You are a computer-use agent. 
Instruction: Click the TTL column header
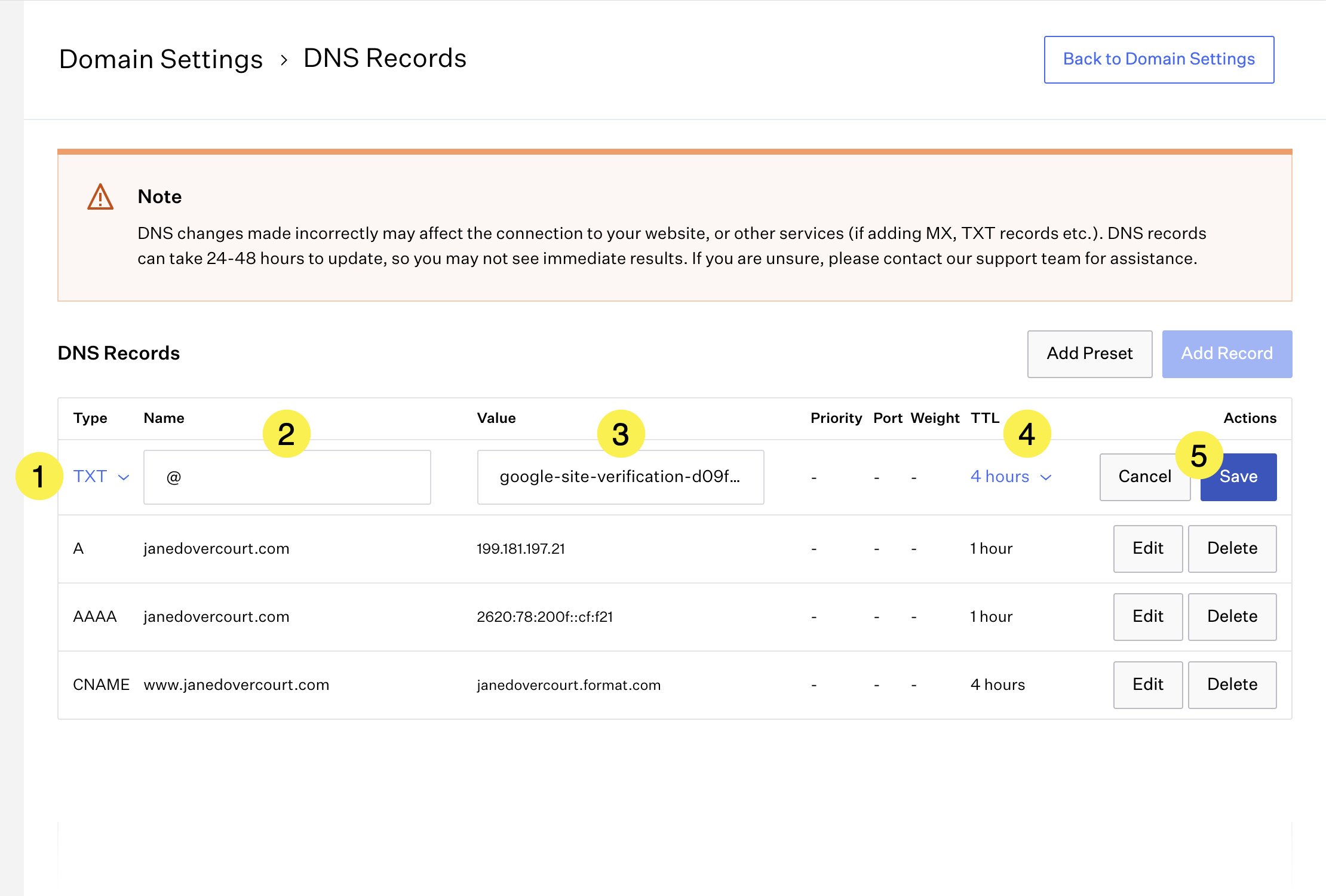point(985,418)
